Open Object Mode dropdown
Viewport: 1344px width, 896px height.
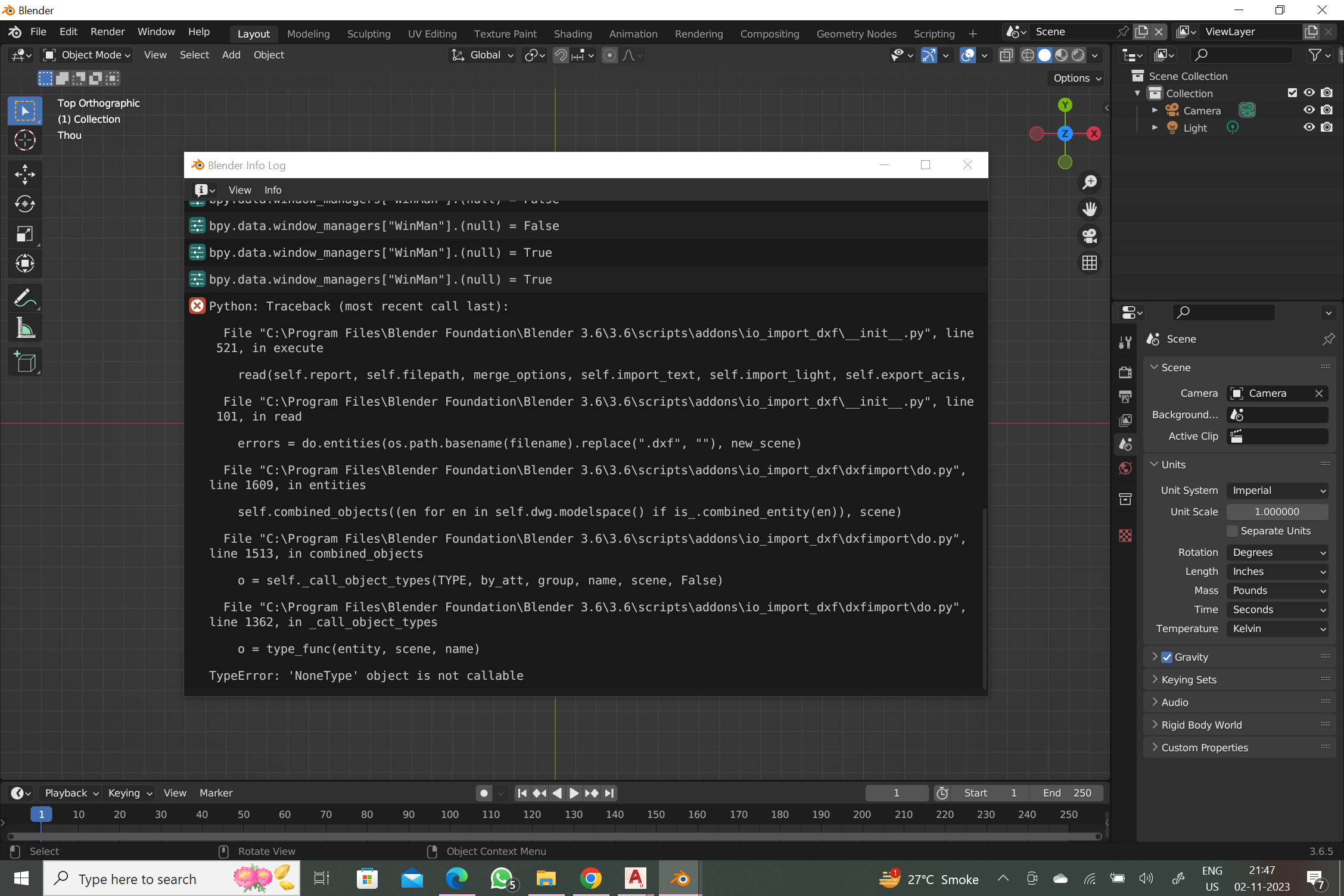(87, 55)
